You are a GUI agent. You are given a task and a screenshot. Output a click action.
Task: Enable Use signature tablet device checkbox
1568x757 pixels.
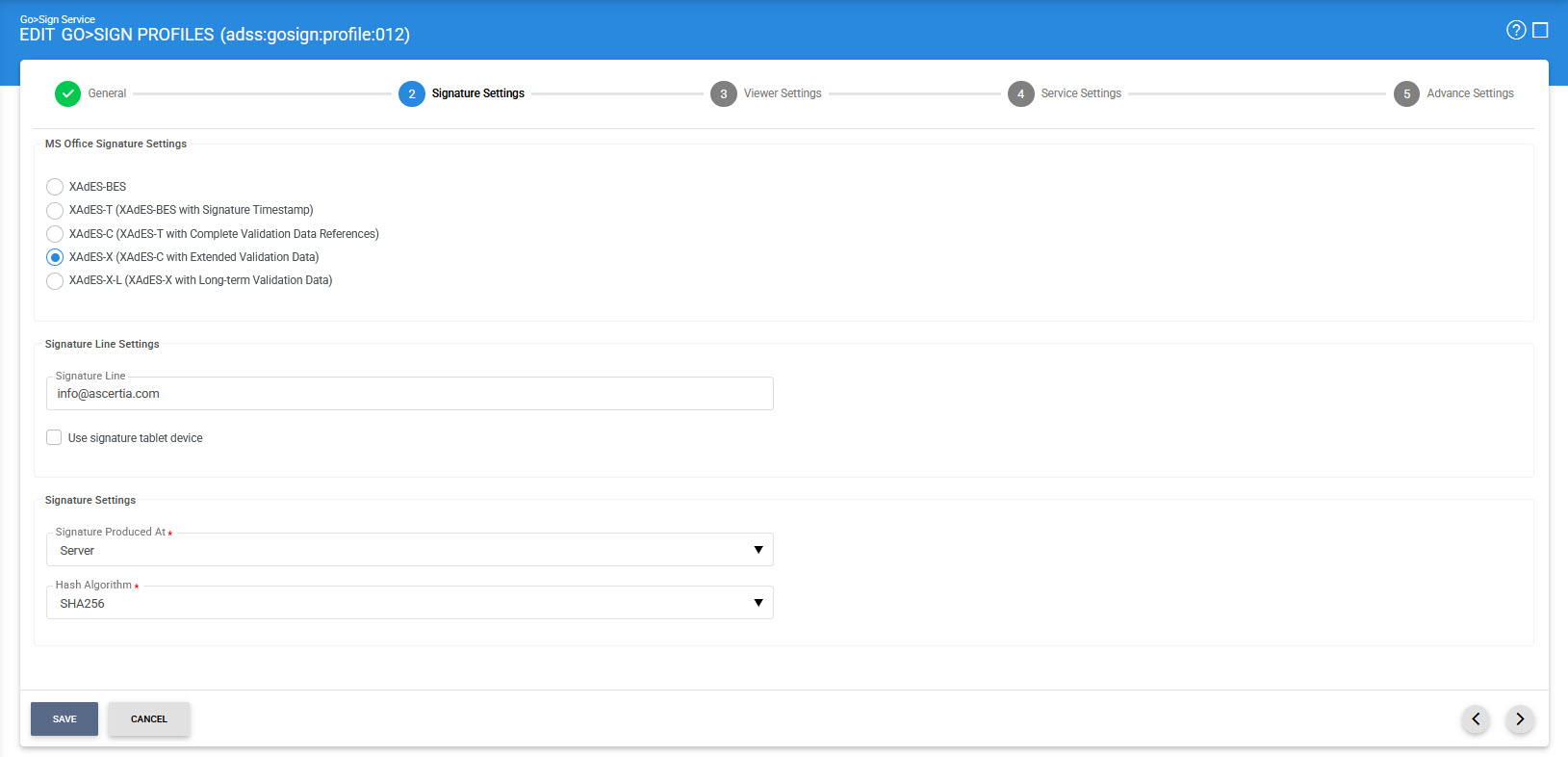tap(54, 437)
